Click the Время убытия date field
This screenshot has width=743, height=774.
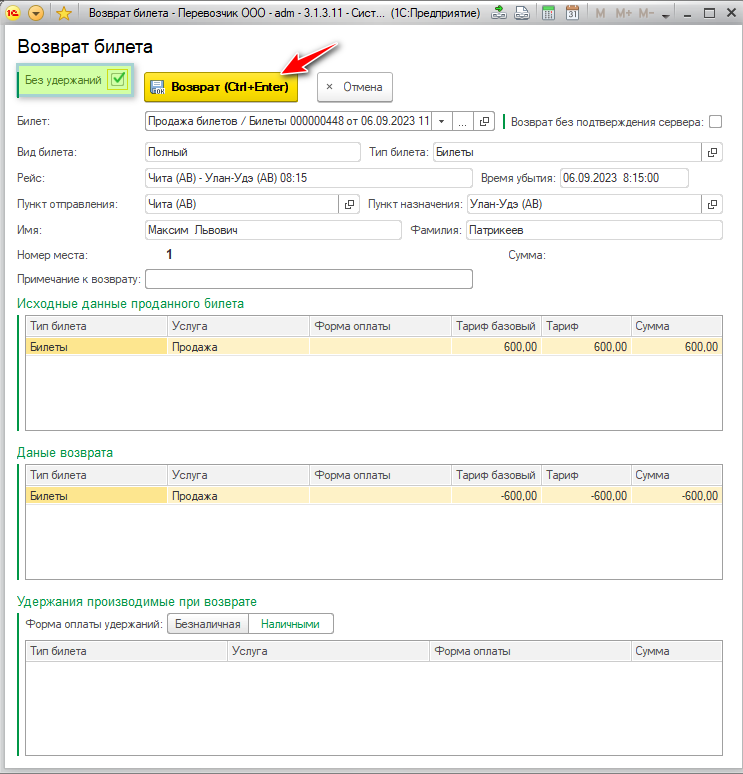pyautogui.click(x=624, y=178)
